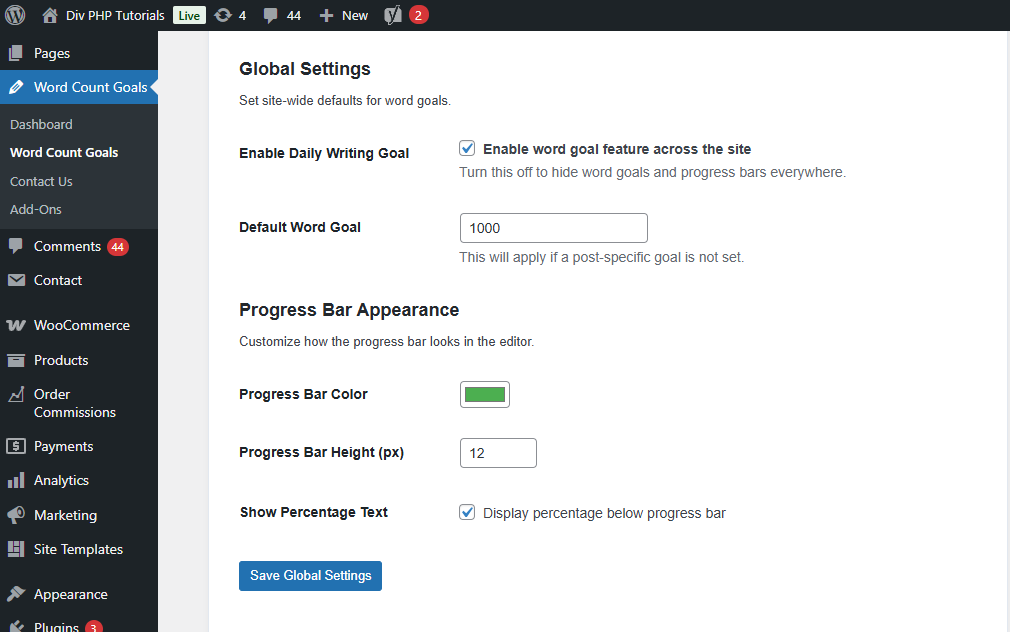Go to Dashboard submenu item
This screenshot has height=632, width=1010.
(41, 124)
